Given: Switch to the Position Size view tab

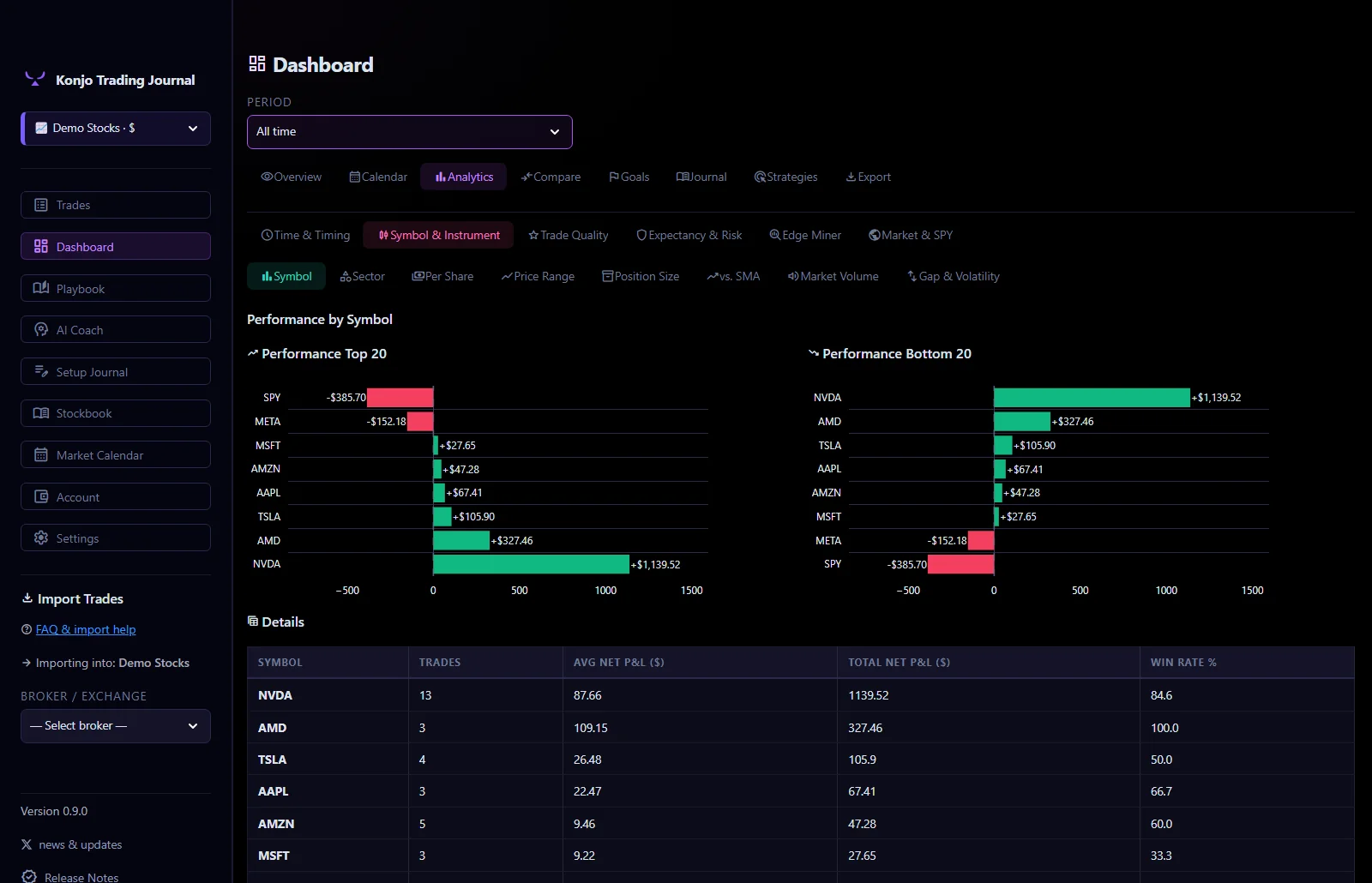Looking at the screenshot, I should point(641,276).
